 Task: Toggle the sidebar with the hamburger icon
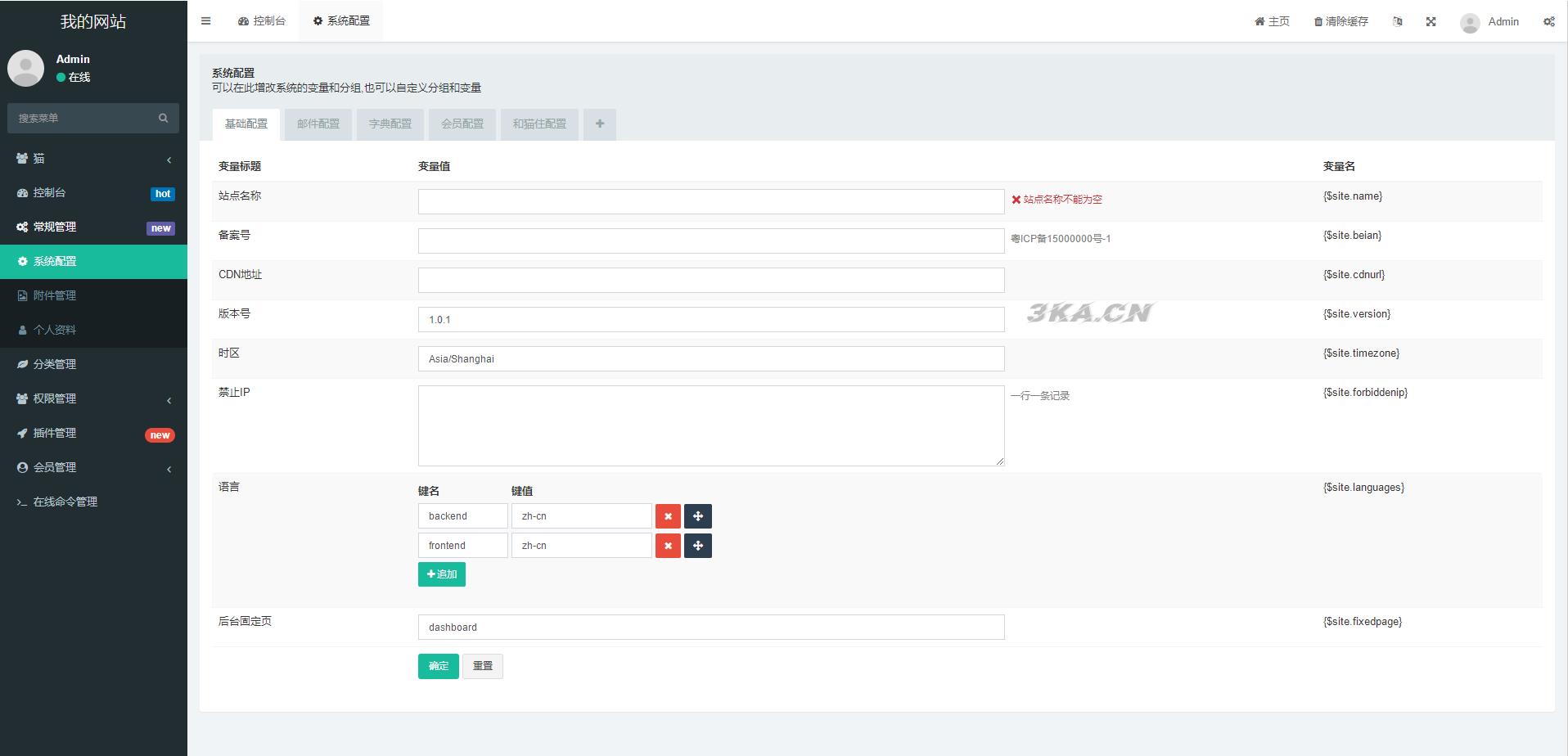[x=205, y=21]
